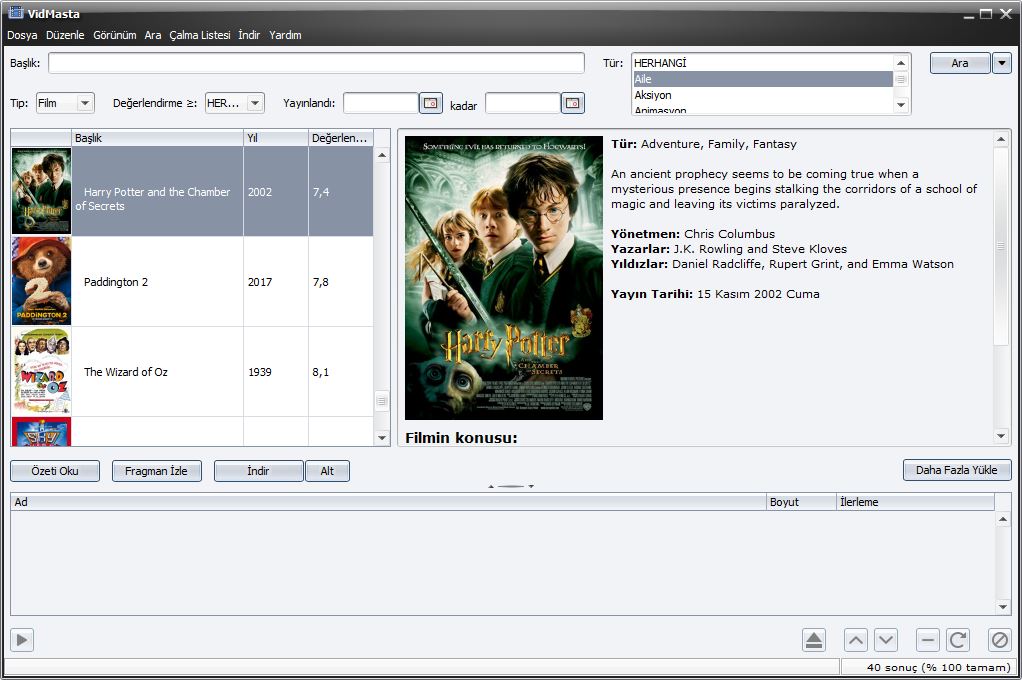The width and height of the screenshot is (1022, 680).
Task: Click year 2017 in the Paddington 2 row
Action: 260,282
